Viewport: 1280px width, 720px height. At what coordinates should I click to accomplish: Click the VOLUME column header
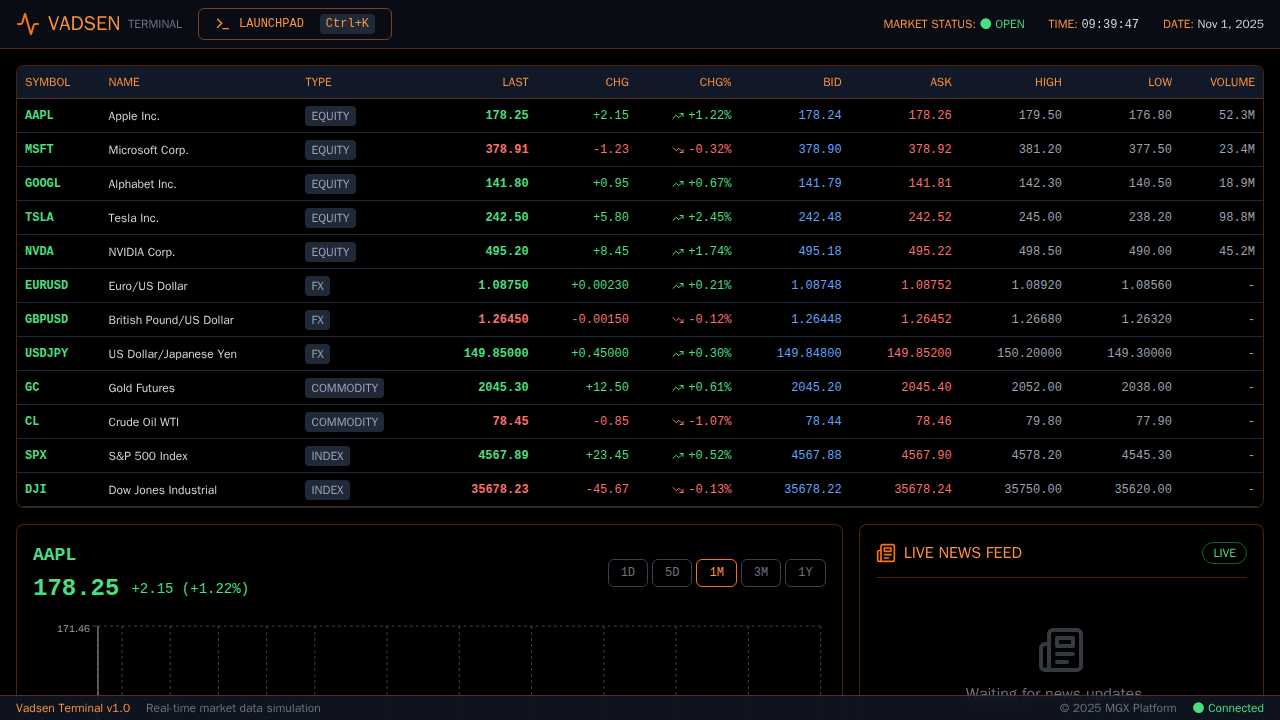pyautogui.click(x=1232, y=82)
